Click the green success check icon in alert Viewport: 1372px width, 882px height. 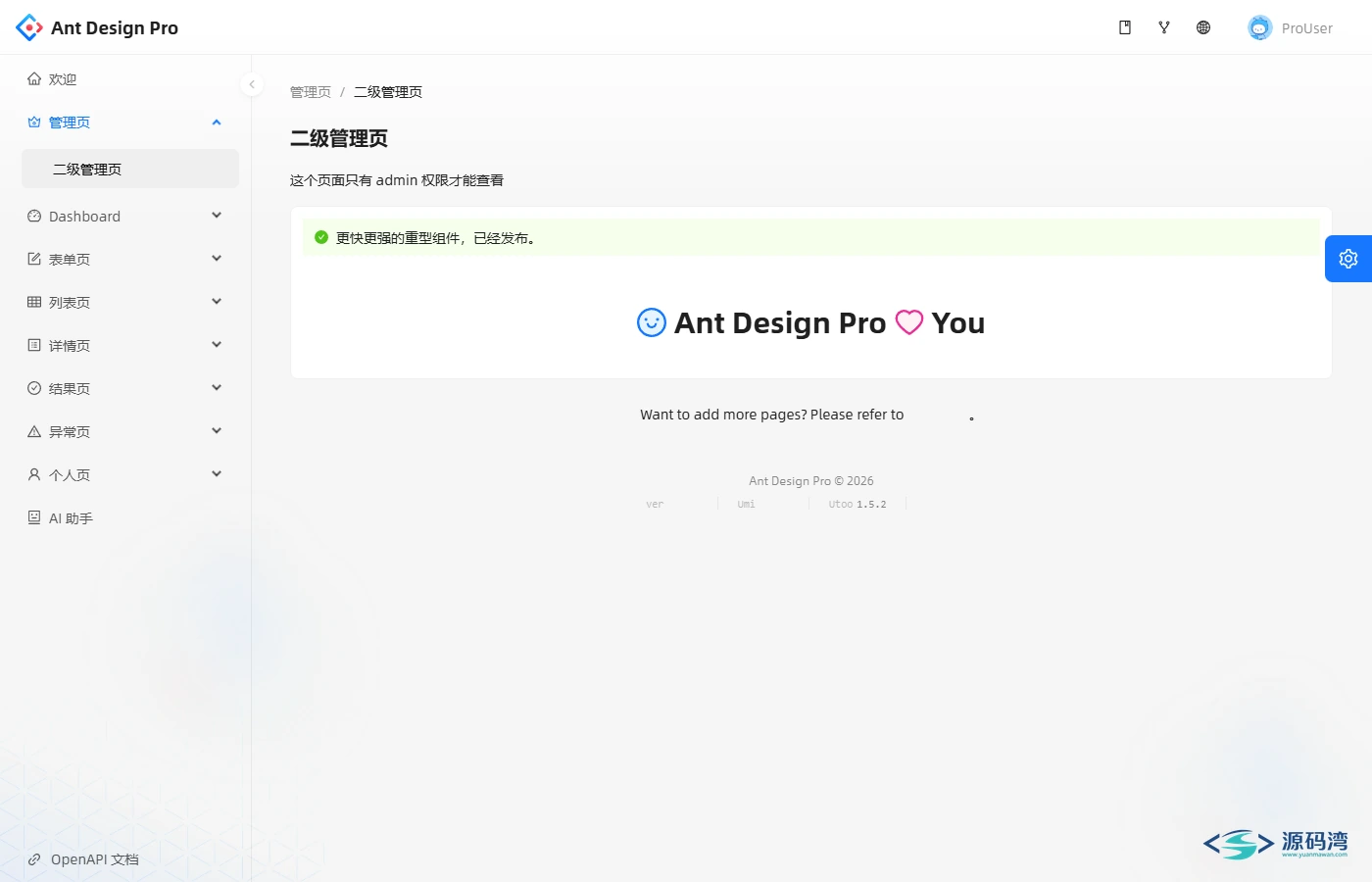(x=321, y=237)
